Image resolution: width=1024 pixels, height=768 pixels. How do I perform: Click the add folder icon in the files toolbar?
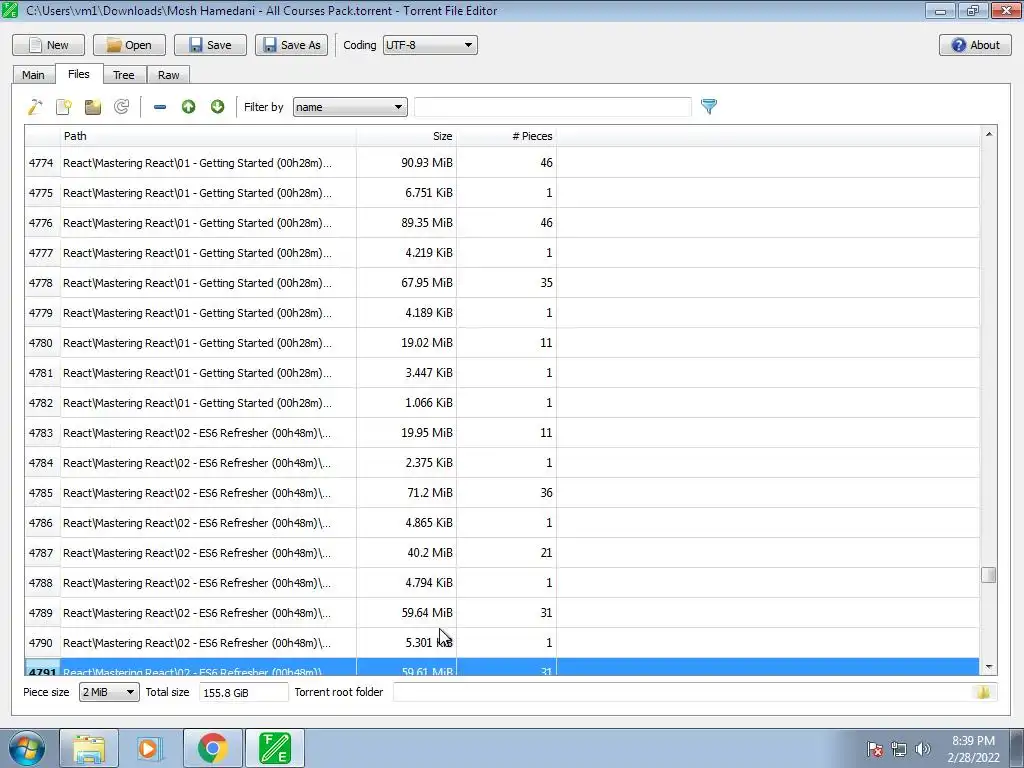point(93,106)
